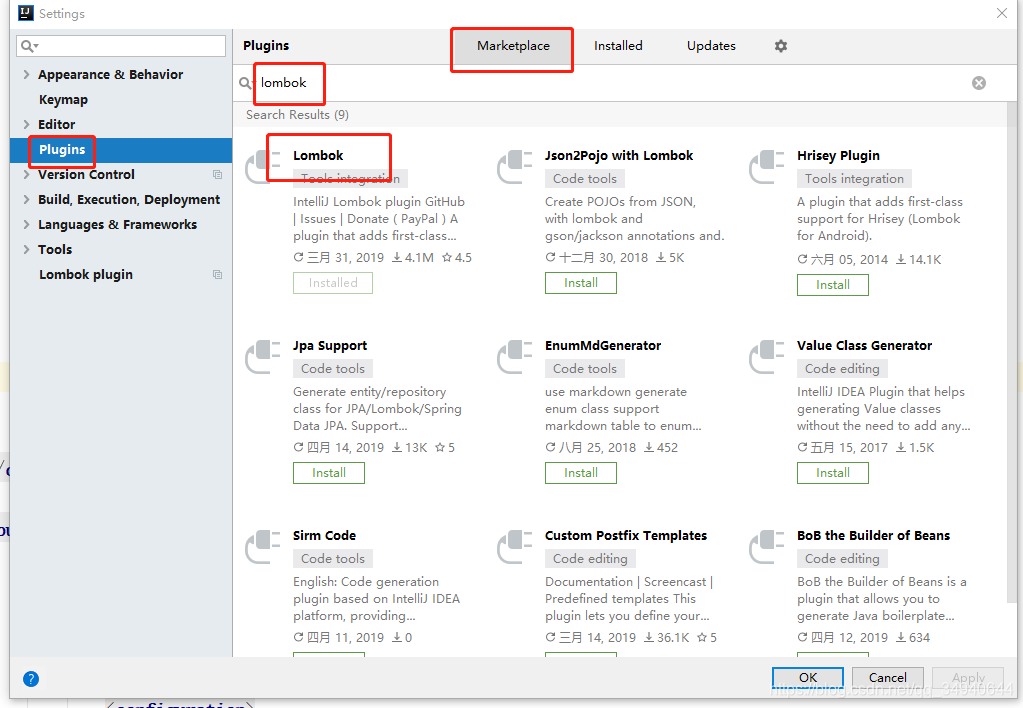This screenshot has width=1023, height=708.
Task: Click Code tools tag under Json2Pojo
Action: 585,178
